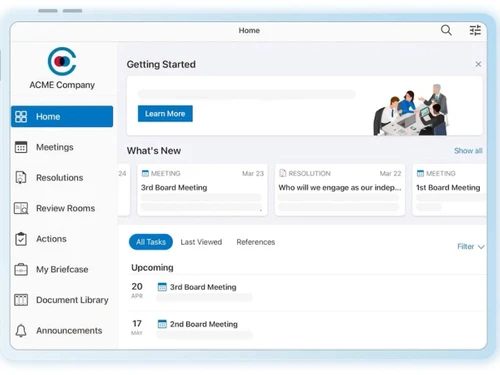
Task: Click the My Briefcase icon
Action: [x=21, y=269]
